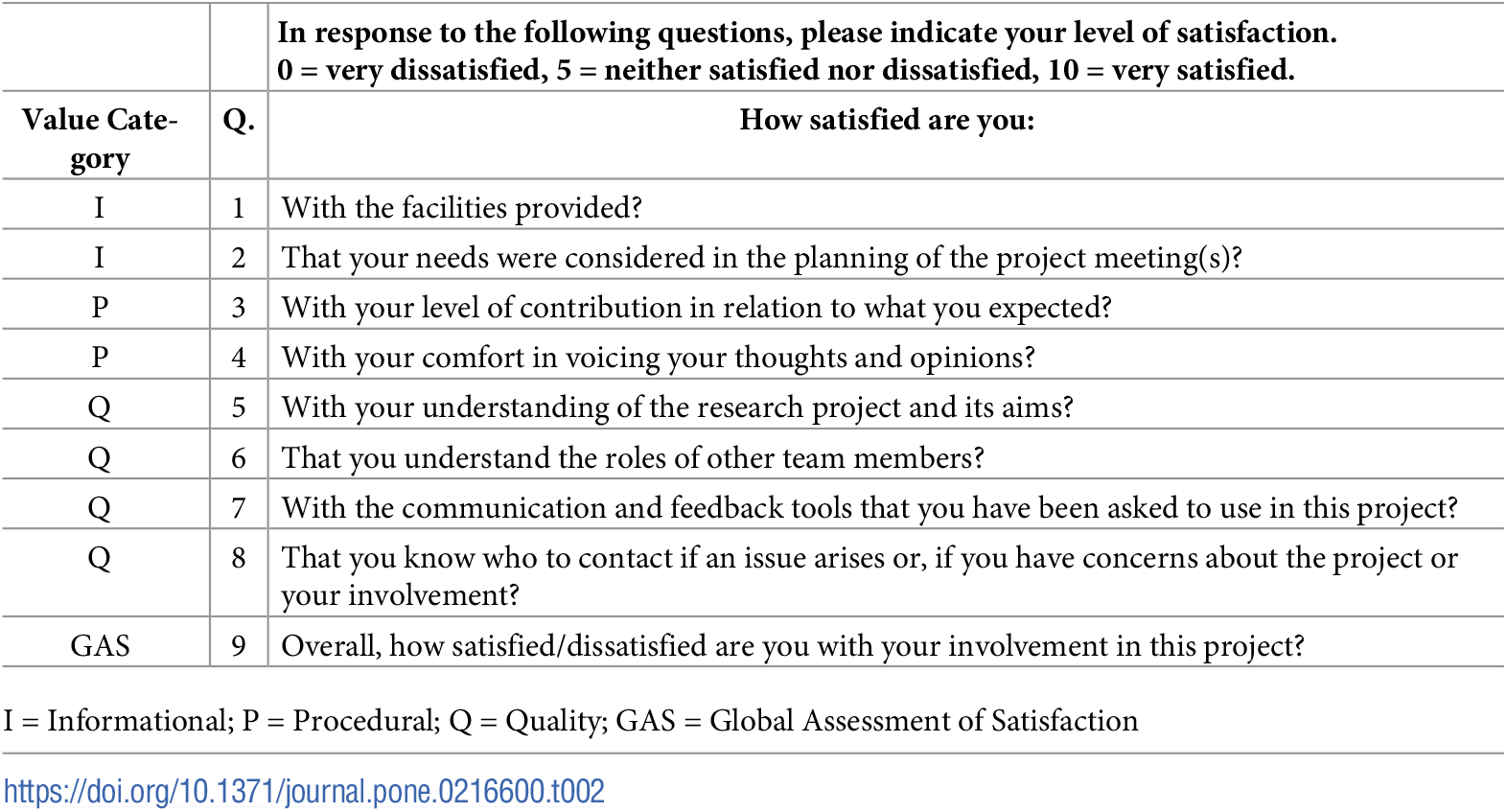Screen dimensions: 1507x812
Task: Click the overall involvement satisfaction question
Action: tap(792, 646)
